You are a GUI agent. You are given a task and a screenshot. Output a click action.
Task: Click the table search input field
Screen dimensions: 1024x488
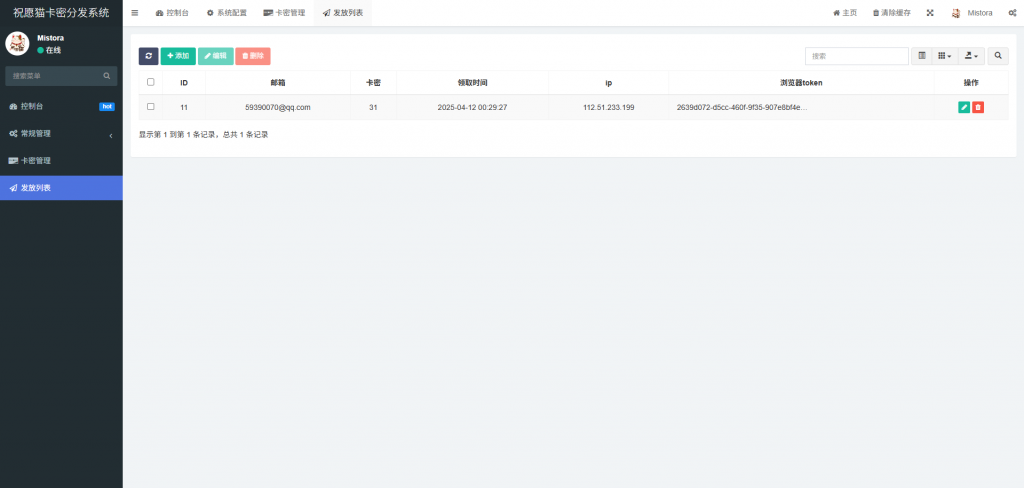[x=857, y=56]
